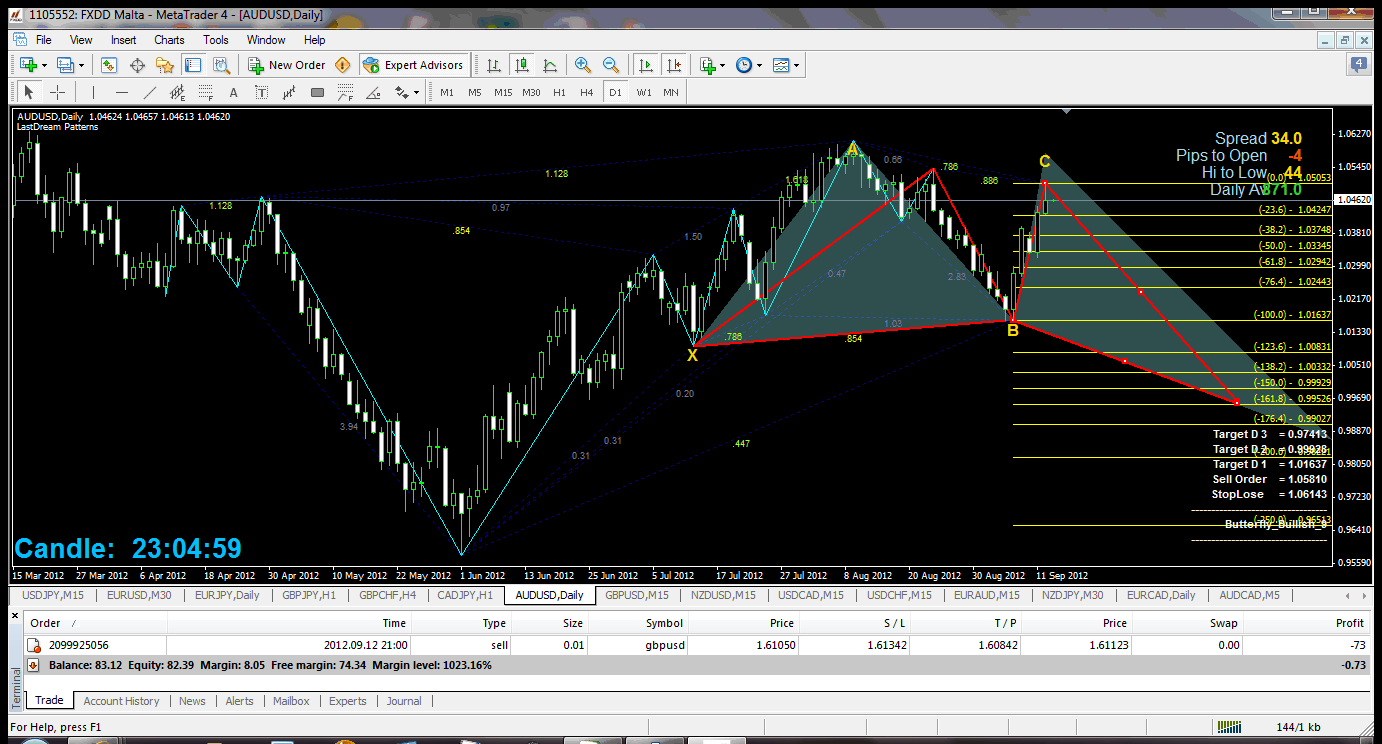The image size is (1382, 744).
Task: Toggle the Navigator panel
Action: (165, 65)
